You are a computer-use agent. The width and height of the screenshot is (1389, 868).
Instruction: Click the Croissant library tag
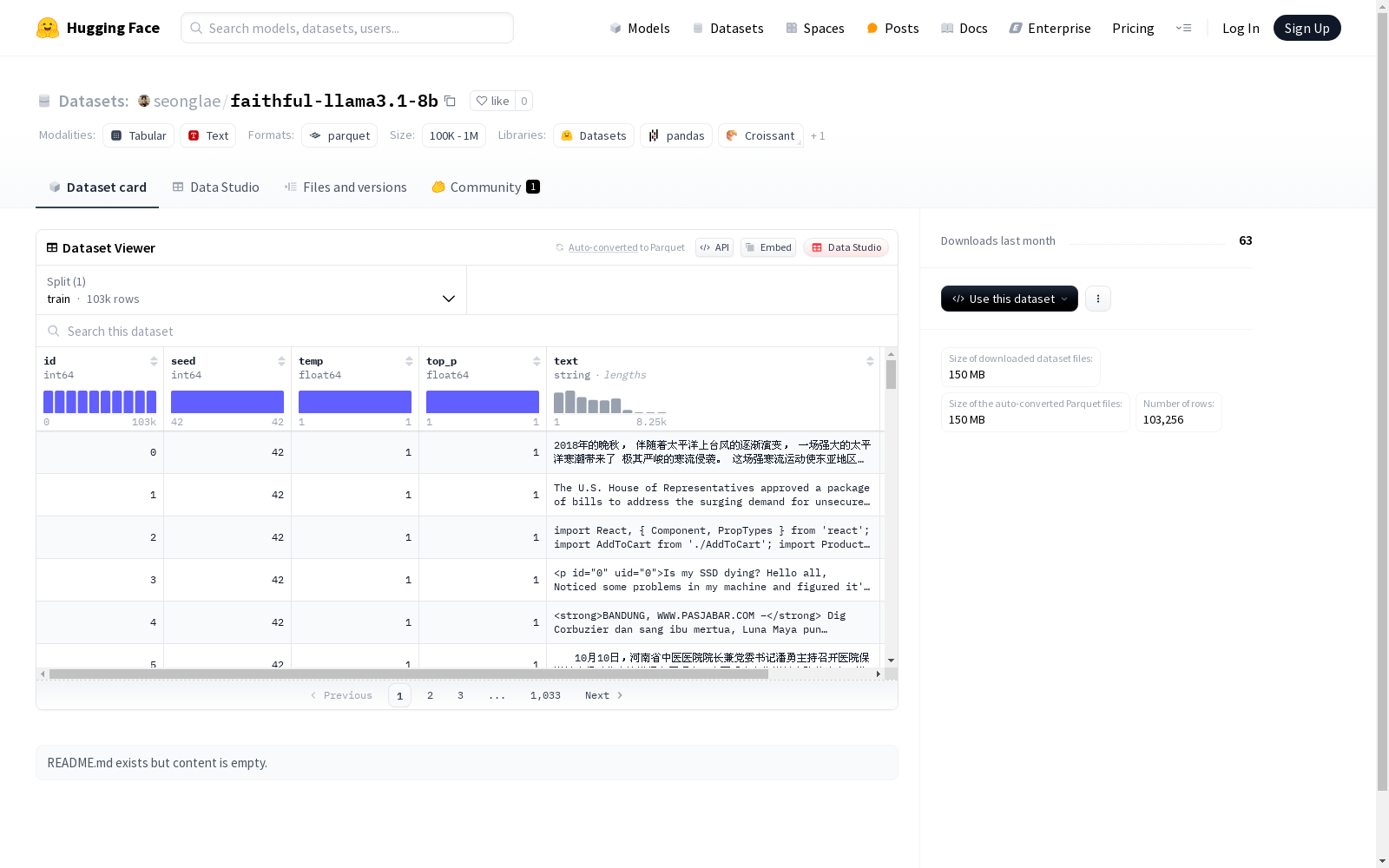point(760,135)
